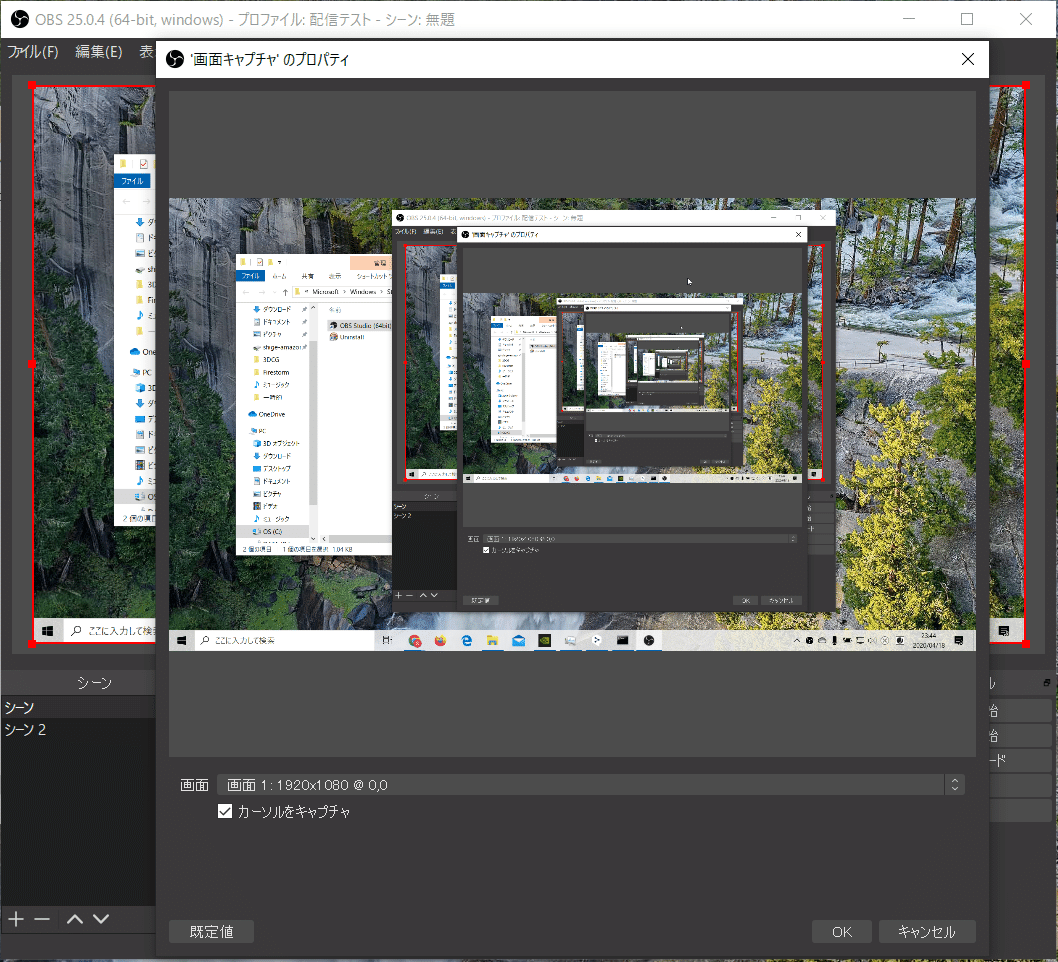Open the 画面 display selection dropdown

(x=590, y=785)
